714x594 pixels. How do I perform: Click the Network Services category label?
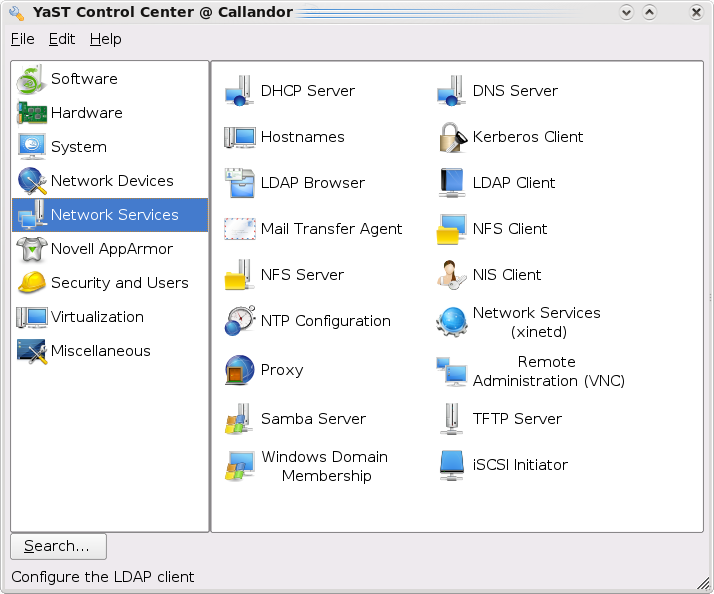(114, 215)
